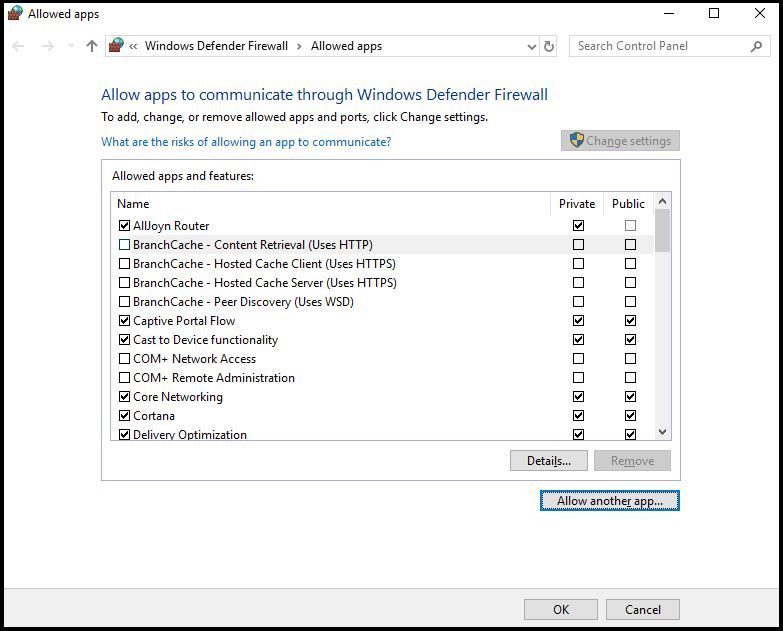Click the Allowed apps title bar icon
The image size is (783, 631).
point(15,13)
